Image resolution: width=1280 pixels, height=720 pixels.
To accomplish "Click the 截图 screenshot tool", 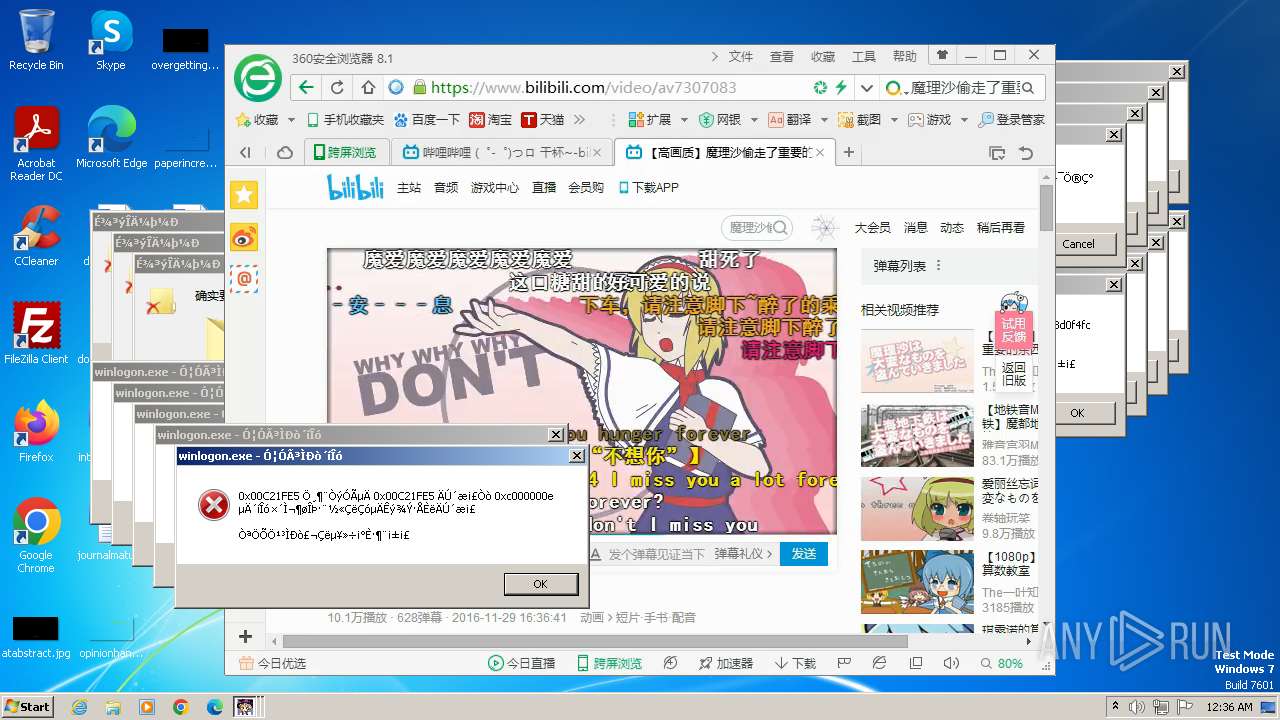I will [x=859, y=119].
